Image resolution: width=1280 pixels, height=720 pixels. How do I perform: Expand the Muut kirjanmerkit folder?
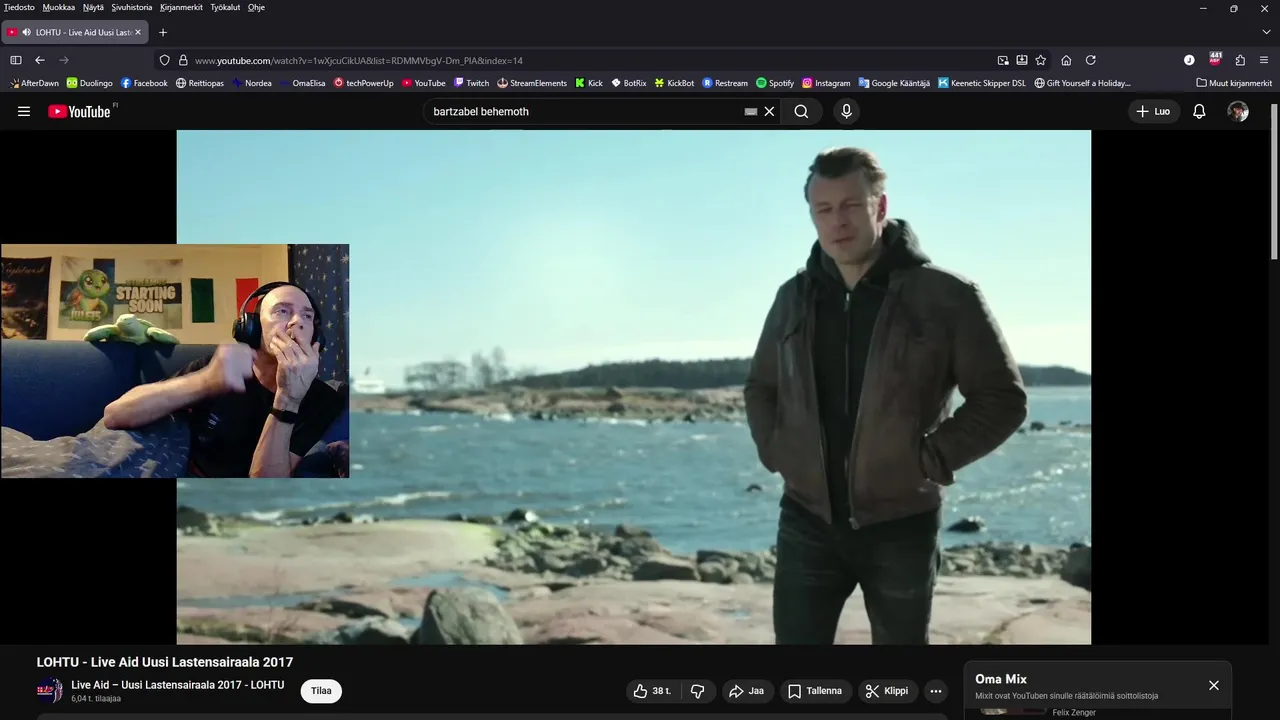[1234, 83]
